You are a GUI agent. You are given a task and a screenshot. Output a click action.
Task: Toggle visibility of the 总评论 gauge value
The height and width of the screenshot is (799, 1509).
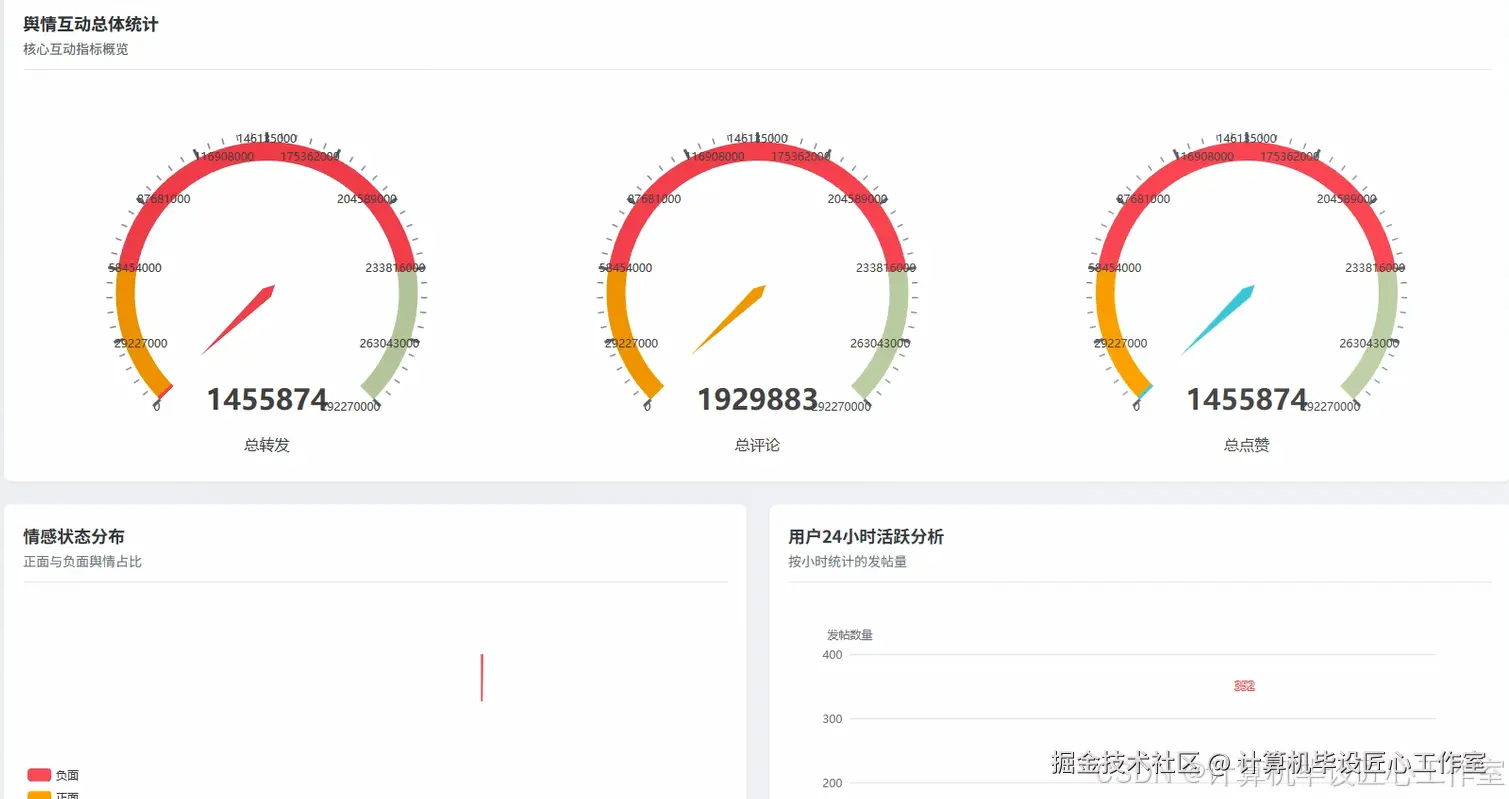pyautogui.click(x=756, y=398)
